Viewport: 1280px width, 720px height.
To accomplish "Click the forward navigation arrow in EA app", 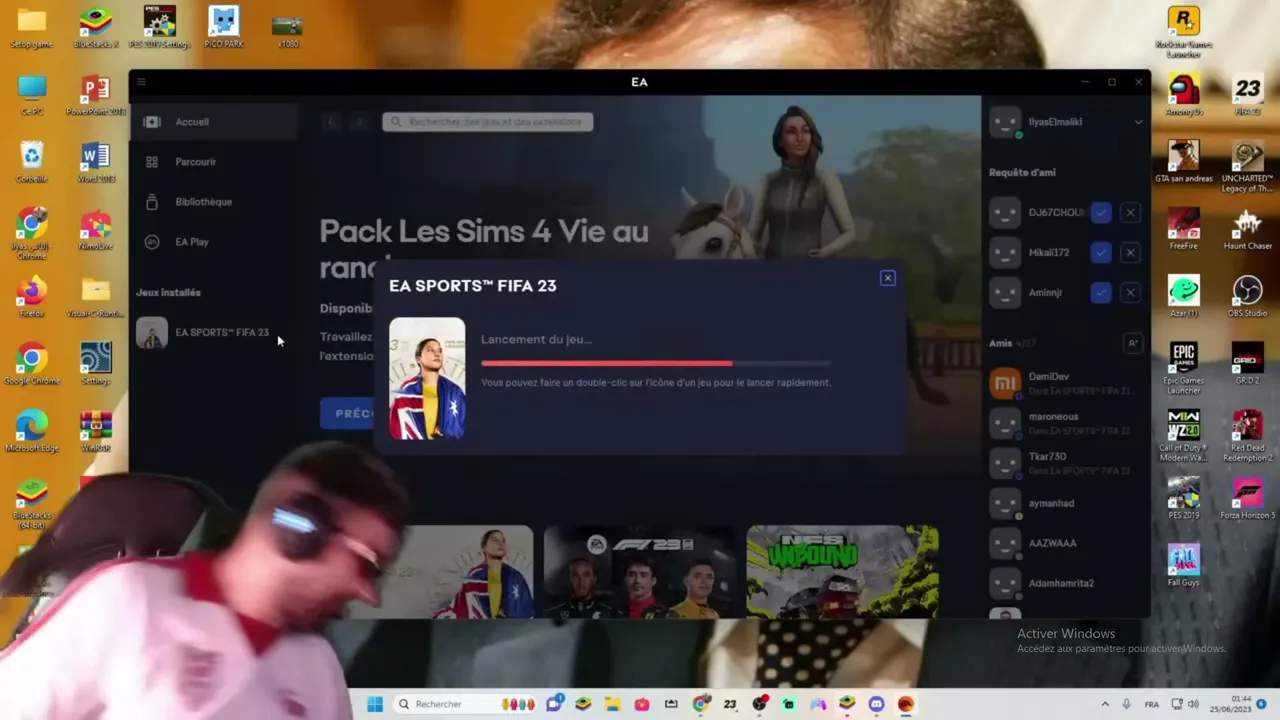I will [359, 122].
